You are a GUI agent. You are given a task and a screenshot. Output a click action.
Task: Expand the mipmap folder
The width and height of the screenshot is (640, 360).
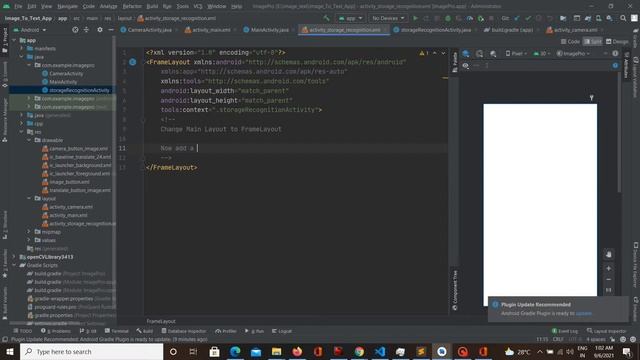(29, 231)
